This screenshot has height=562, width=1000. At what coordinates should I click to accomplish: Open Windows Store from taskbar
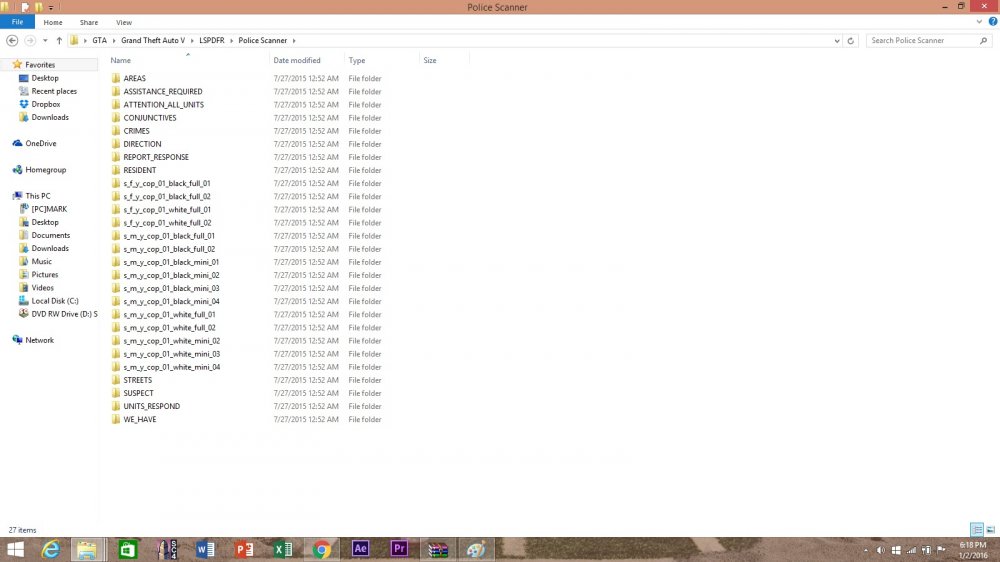(x=128, y=549)
